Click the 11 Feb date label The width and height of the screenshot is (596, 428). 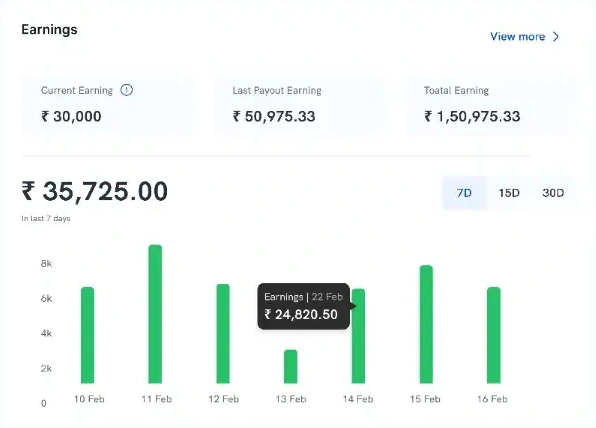[x=157, y=399]
